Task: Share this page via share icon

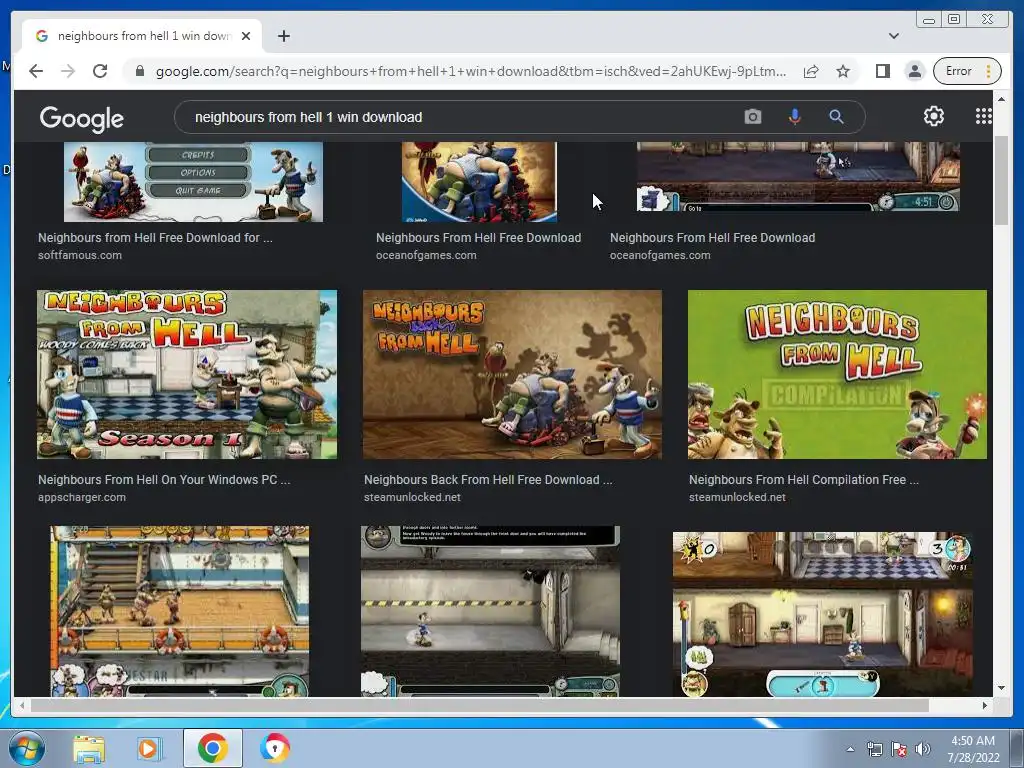Action: (811, 71)
